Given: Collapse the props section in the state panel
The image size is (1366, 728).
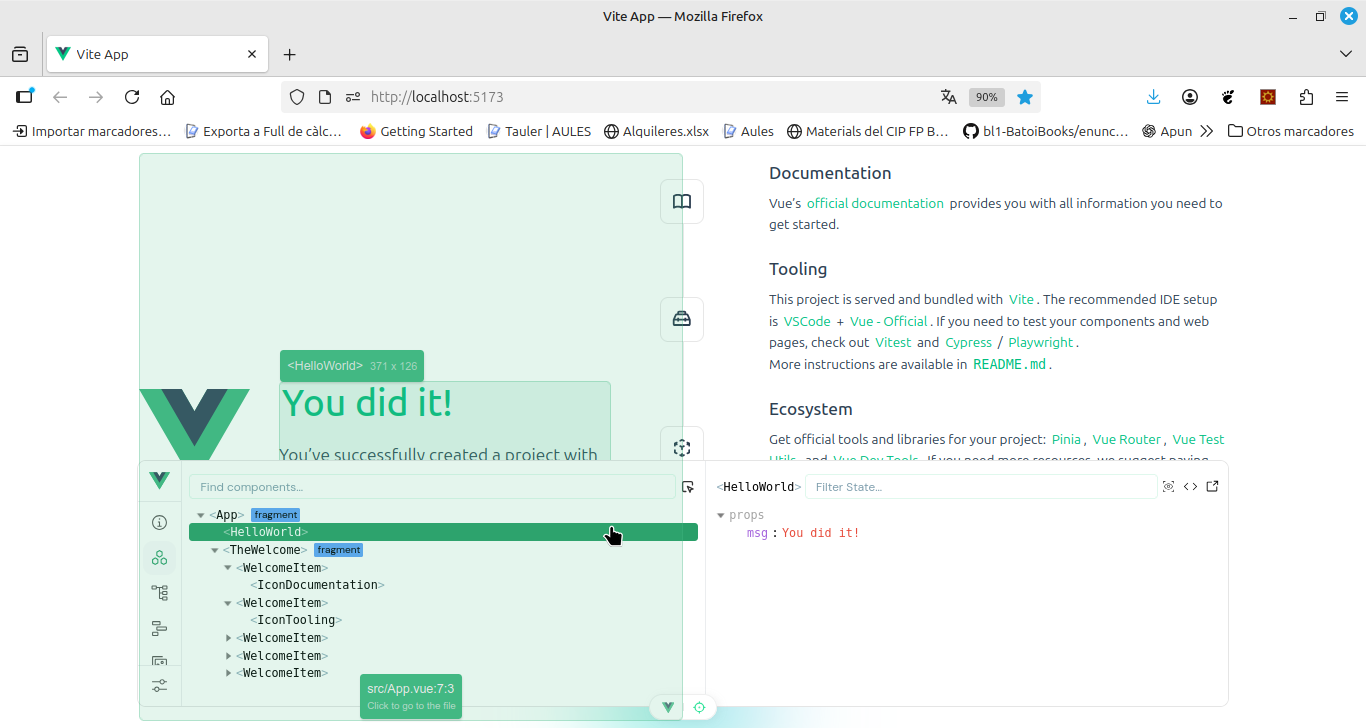Looking at the screenshot, I should (722, 514).
